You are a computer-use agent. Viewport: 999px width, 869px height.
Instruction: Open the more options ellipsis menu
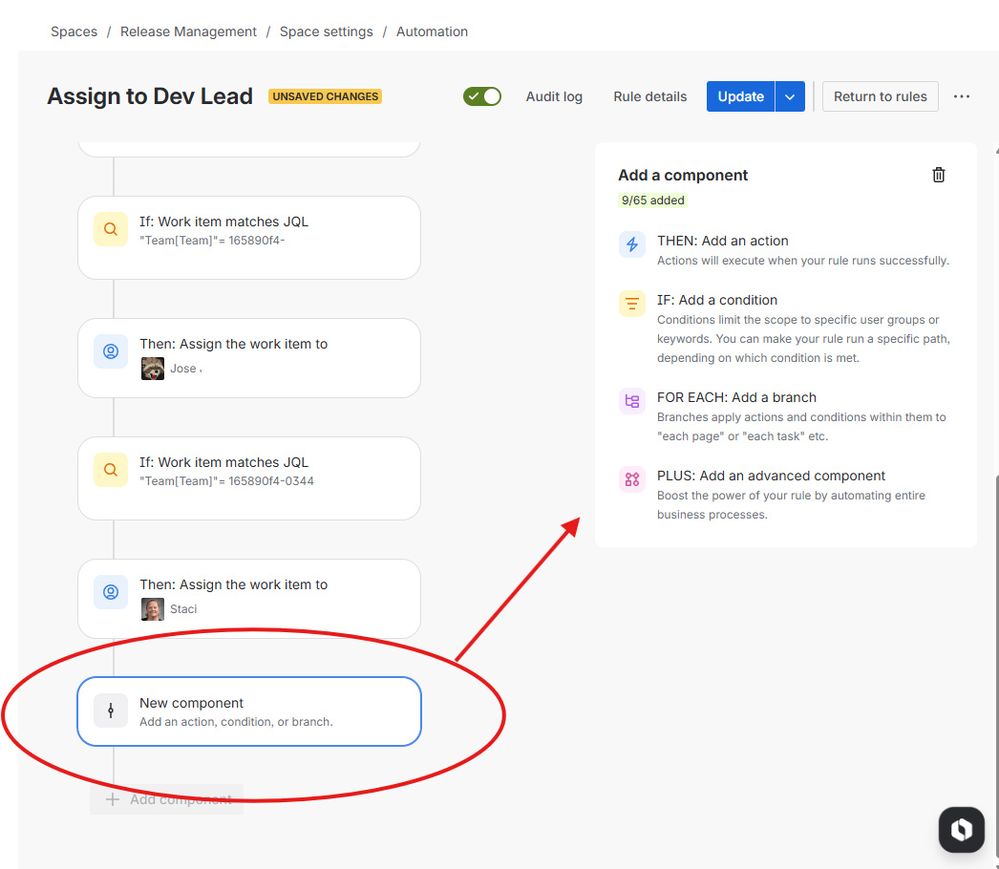[x=961, y=96]
